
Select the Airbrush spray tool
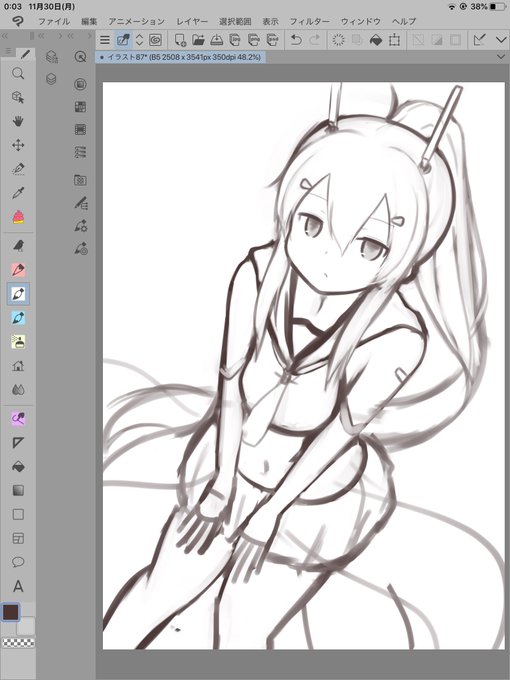(18, 342)
